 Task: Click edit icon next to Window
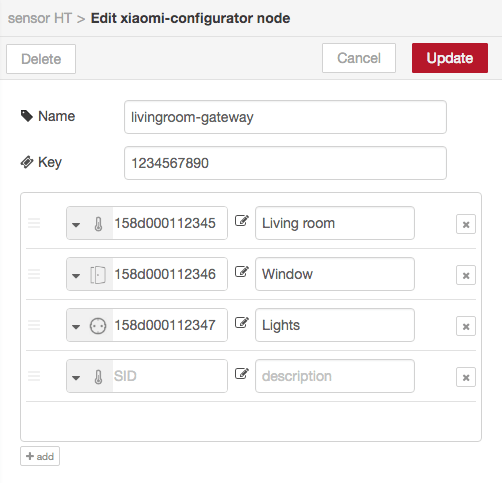tap(242, 271)
